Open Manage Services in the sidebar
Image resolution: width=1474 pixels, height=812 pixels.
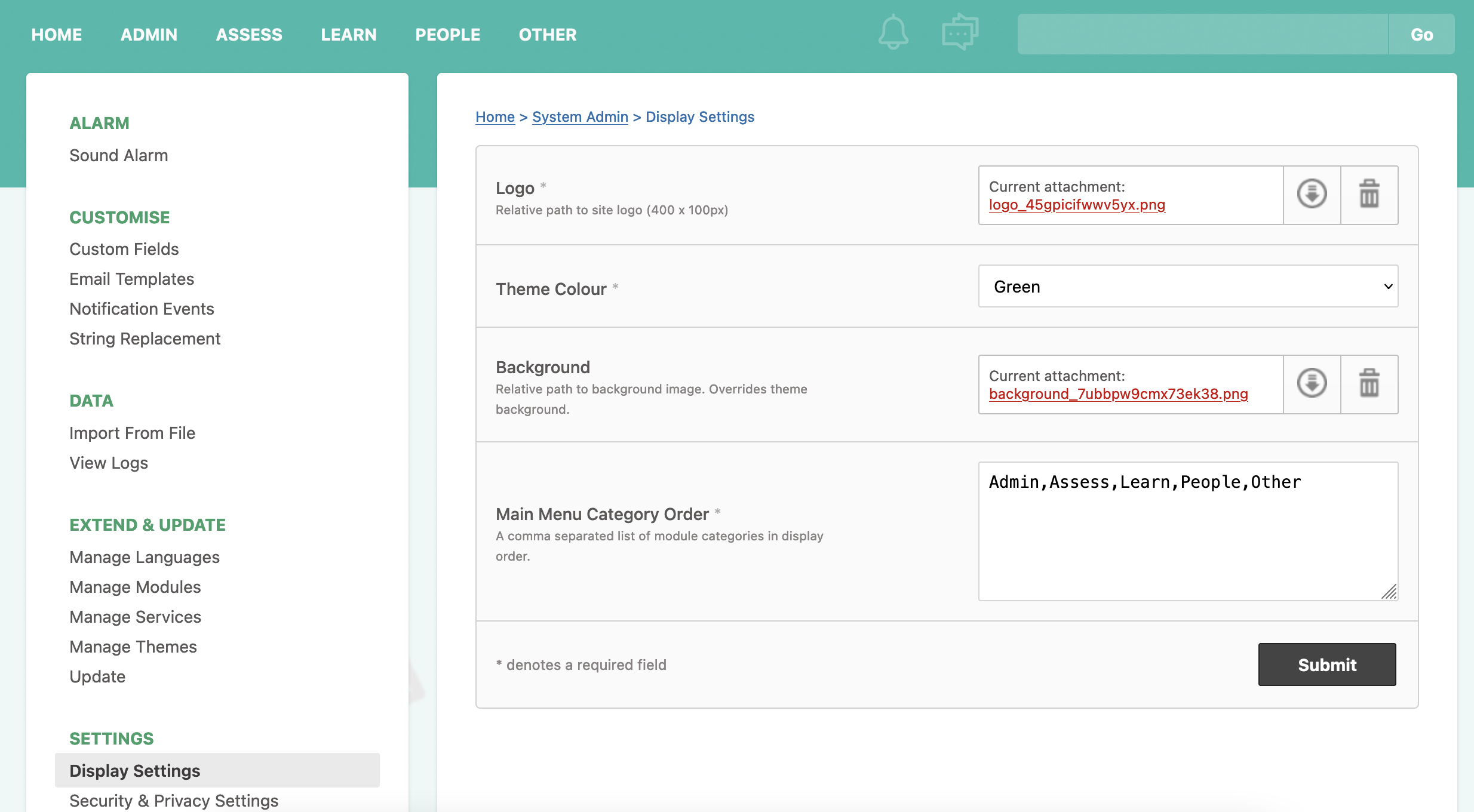pyautogui.click(x=136, y=617)
